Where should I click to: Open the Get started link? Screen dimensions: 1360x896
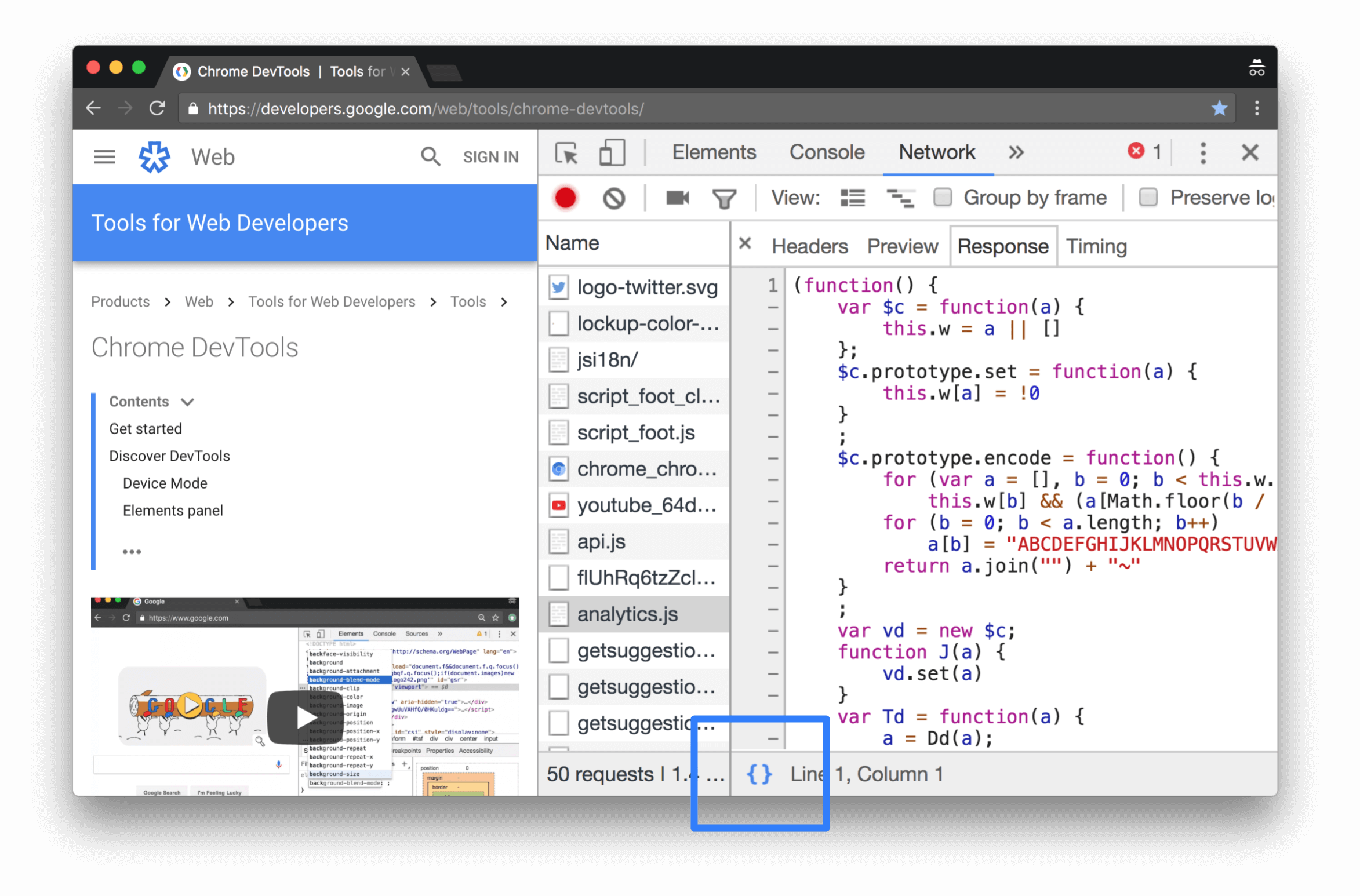145,429
